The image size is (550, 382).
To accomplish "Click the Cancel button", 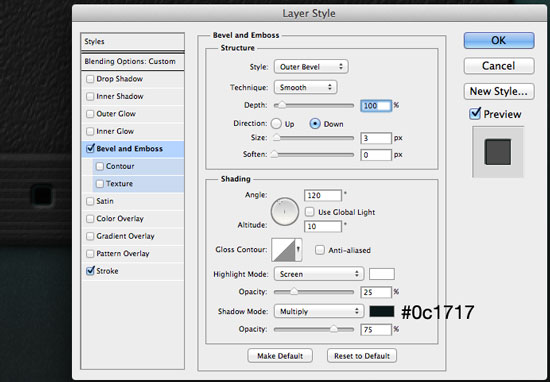I will tap(499, 66).
